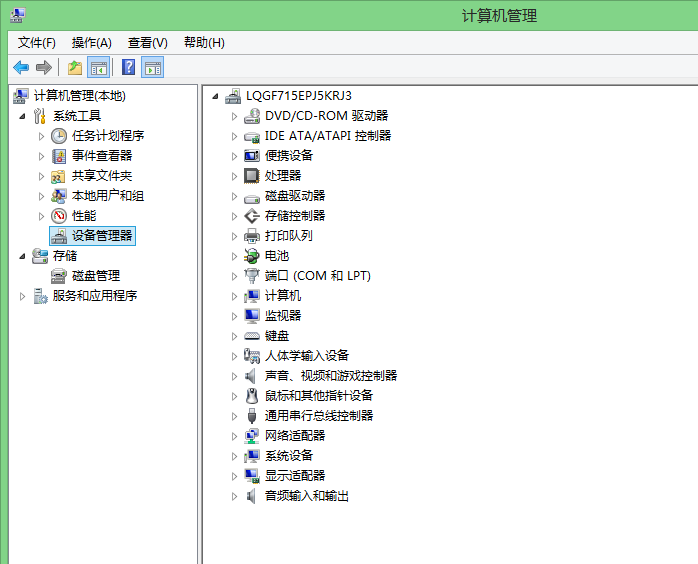Toggle Show/Hide Action Pane toolbar button
The height and width of the screenshot is (564, 698).
coord(153,67)
